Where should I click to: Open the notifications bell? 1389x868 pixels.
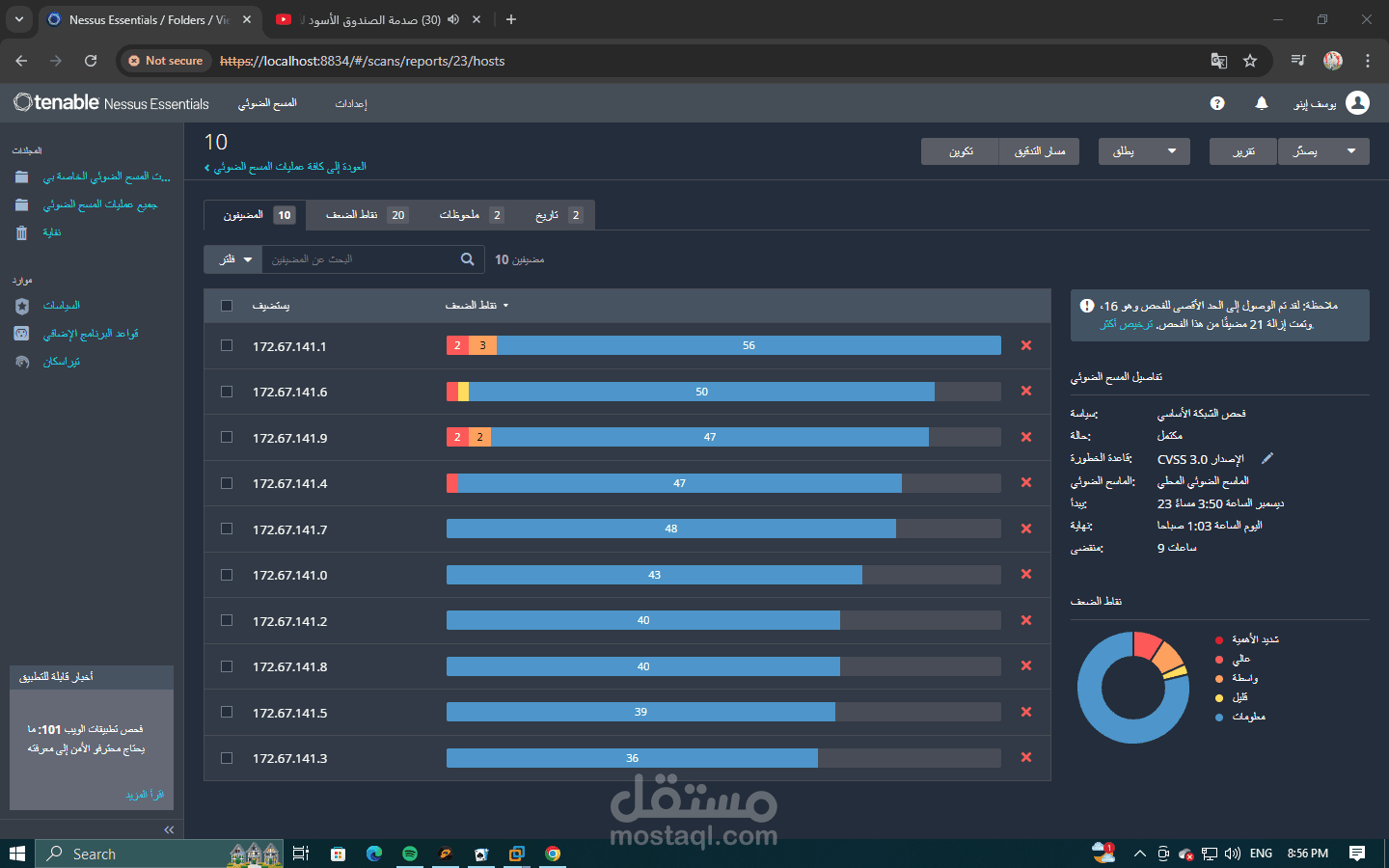(1262, 103)
